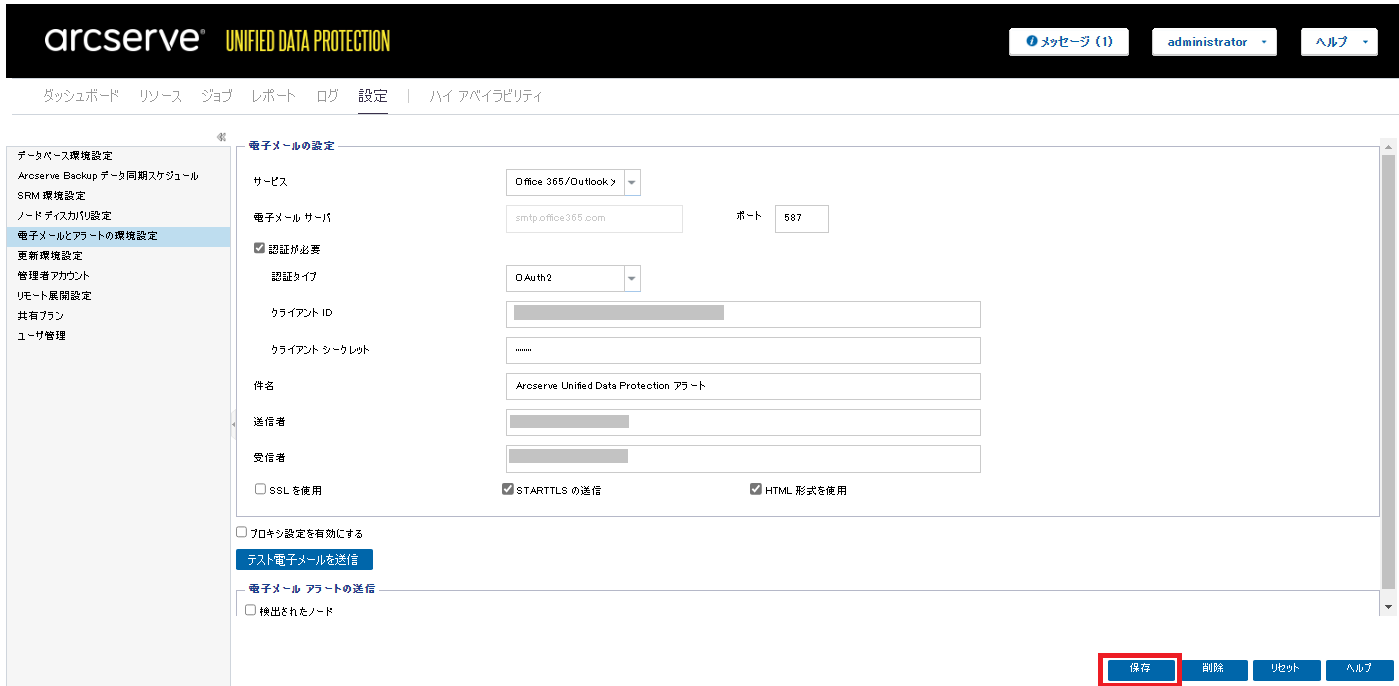Open データベース環境設定 in the sidebar
1399x686 pixels.
click(x=118, y=156)
